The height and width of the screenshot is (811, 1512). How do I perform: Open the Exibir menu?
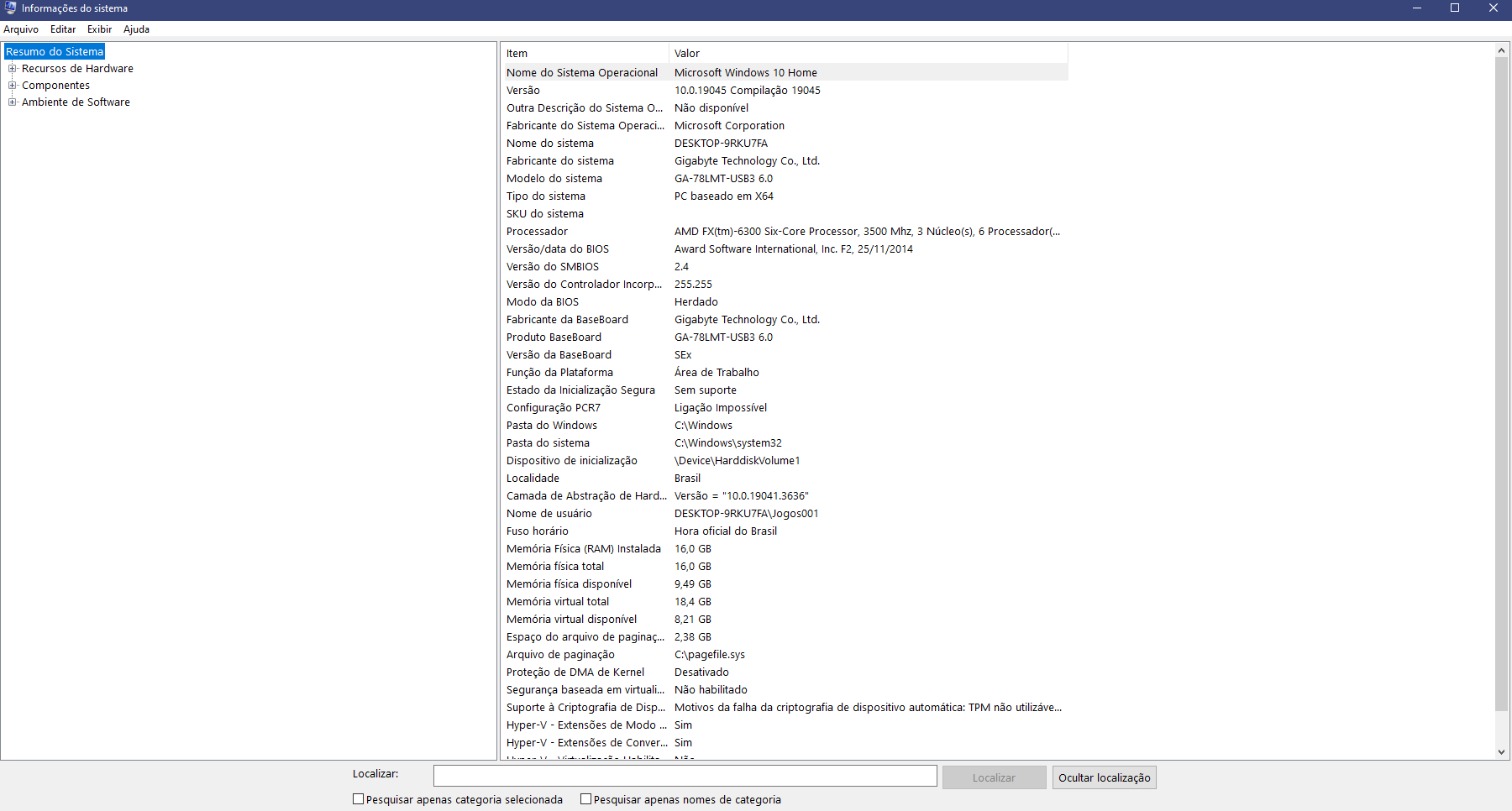[x=99, y=29]
